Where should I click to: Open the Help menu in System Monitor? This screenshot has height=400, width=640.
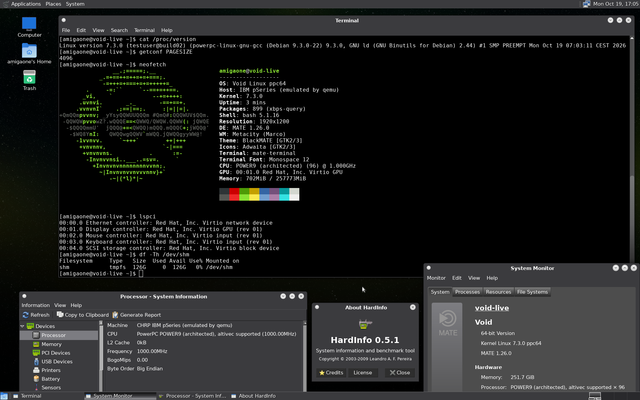point(492,278)
